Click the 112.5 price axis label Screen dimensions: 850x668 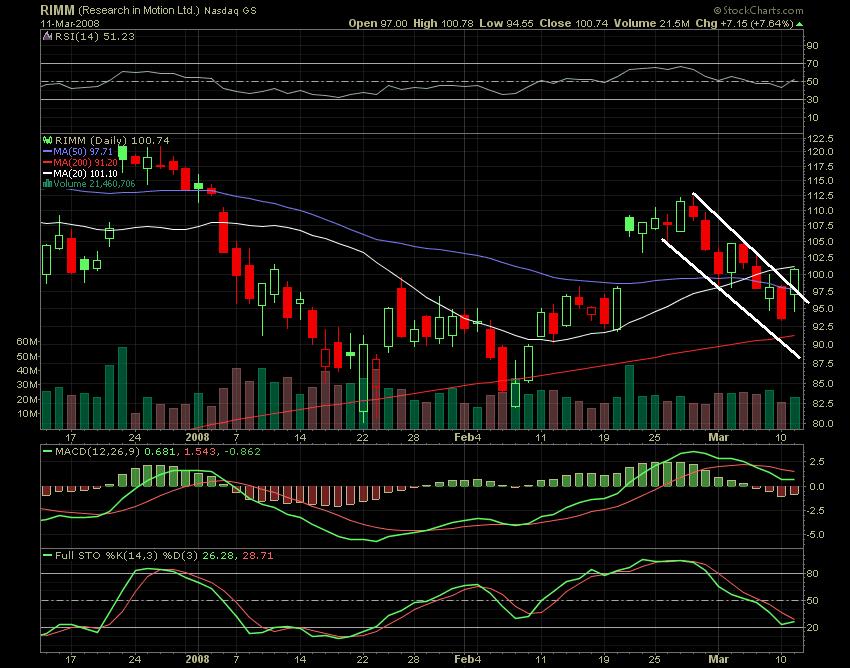(x=820, y=195)
